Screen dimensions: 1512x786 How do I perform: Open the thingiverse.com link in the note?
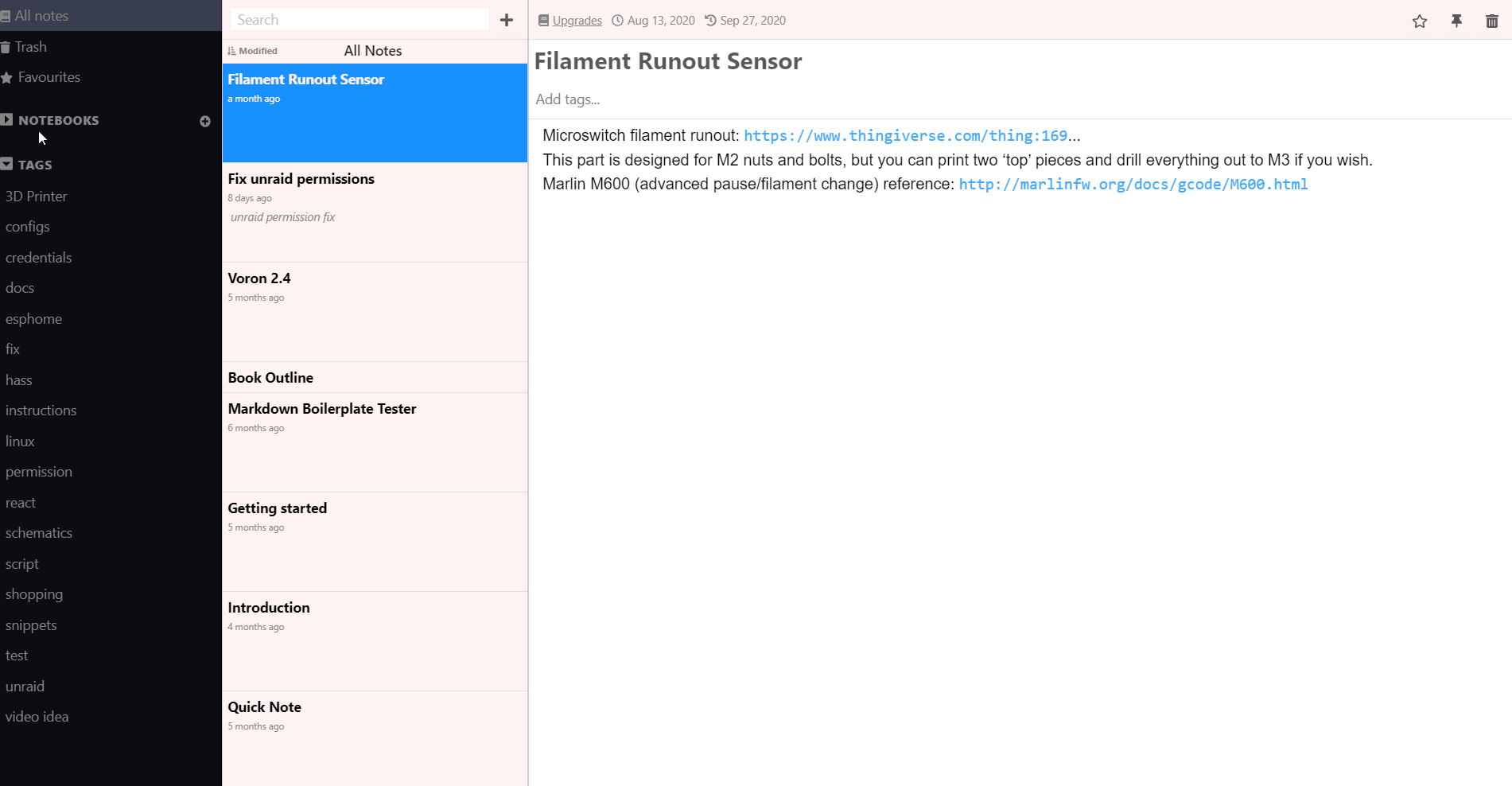point(905,136)
